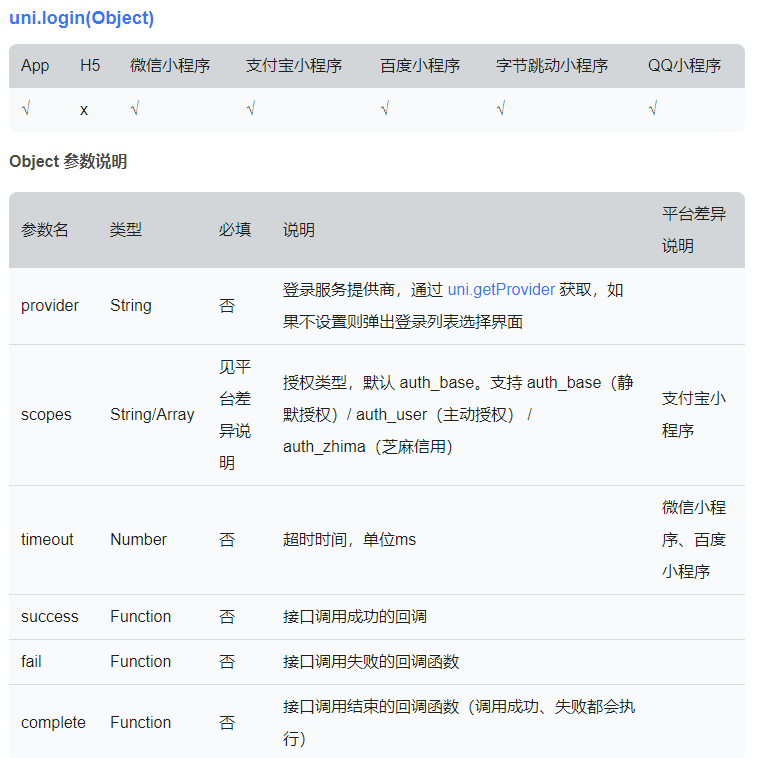
Task: Click the 'provider' parameter name
Action: point(50,306)
